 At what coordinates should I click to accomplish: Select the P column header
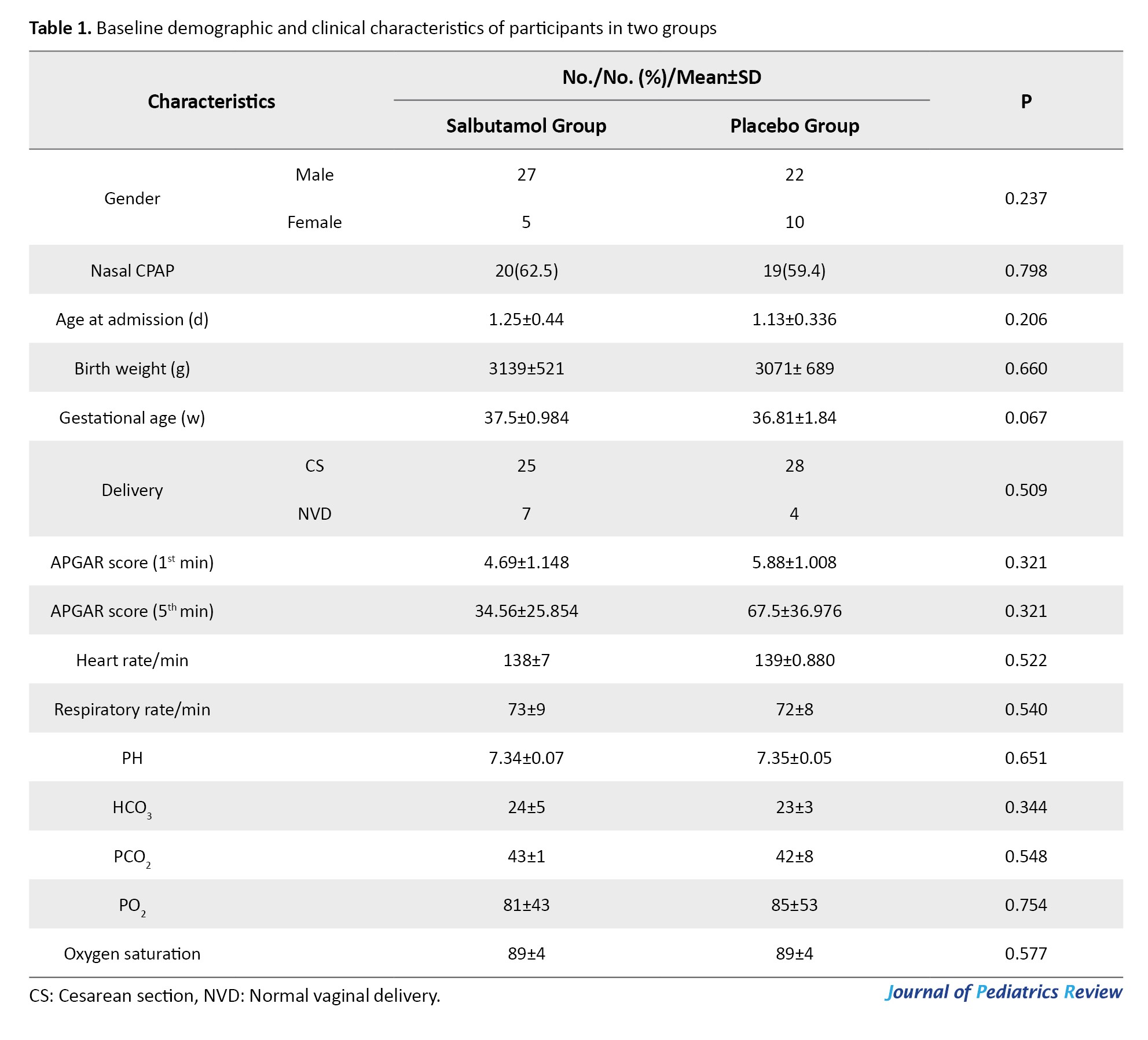[x=1026, y=101]
